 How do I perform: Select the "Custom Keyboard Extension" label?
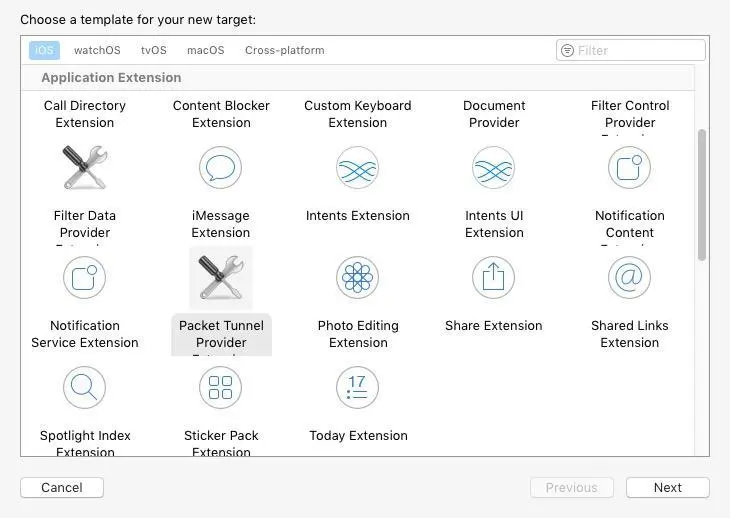click(358, 114)
